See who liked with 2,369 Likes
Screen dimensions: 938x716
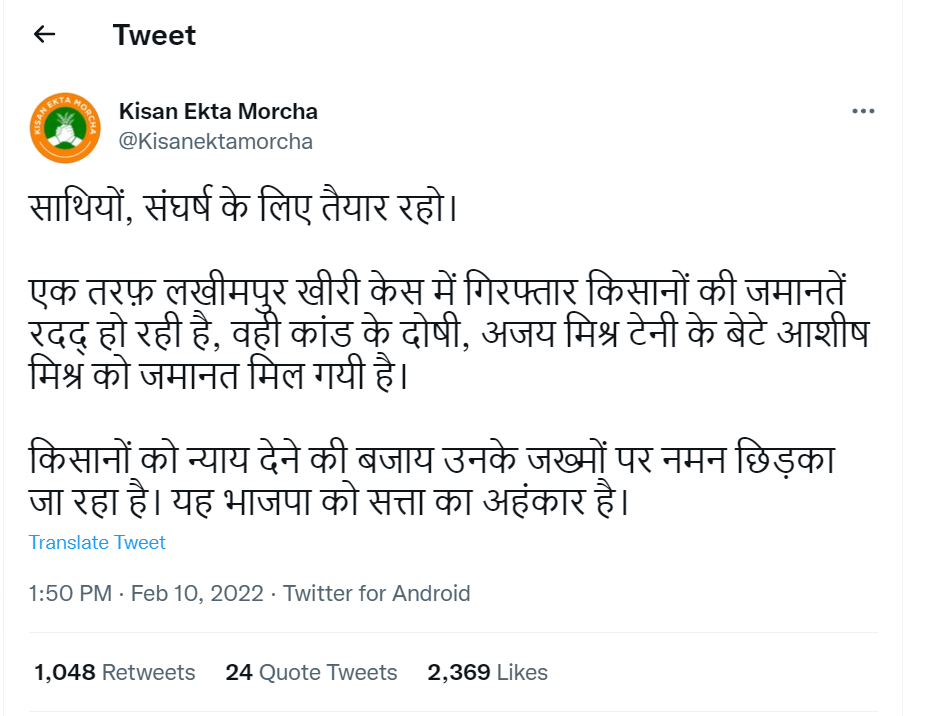click(487, 673)
